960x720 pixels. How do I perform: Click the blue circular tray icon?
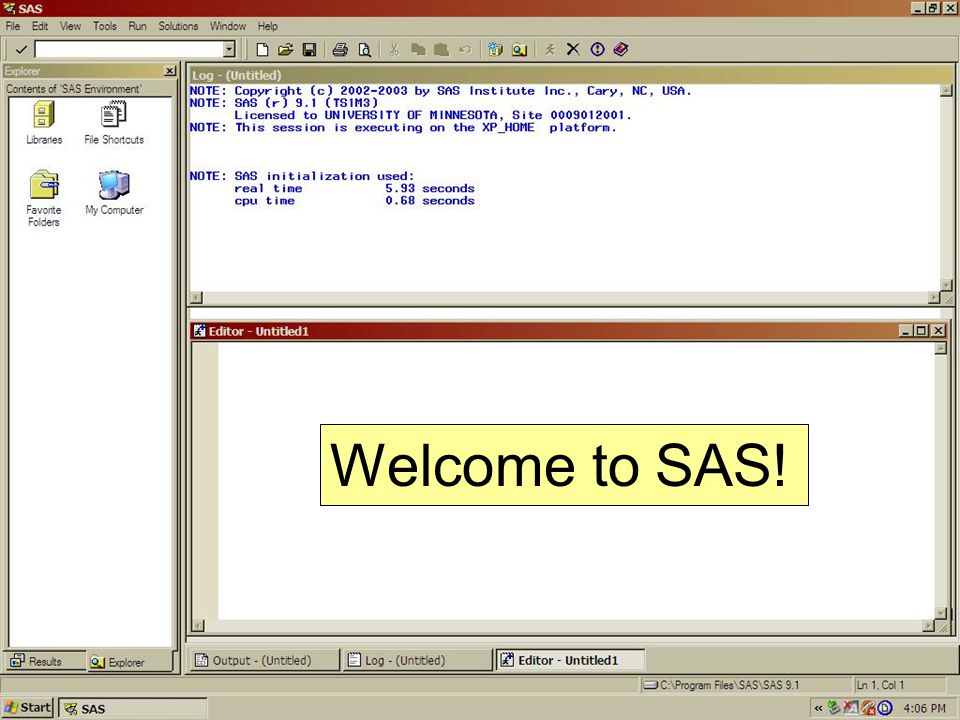click(885, 708)
